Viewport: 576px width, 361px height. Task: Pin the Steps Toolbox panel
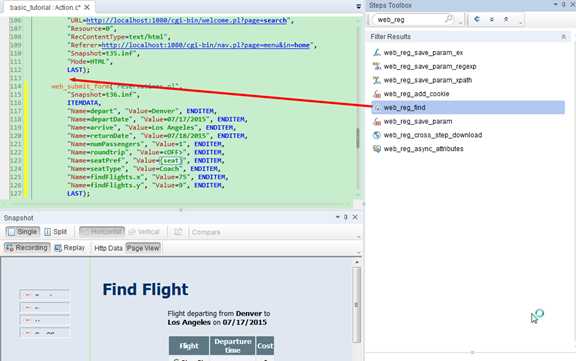pos(563,5)
